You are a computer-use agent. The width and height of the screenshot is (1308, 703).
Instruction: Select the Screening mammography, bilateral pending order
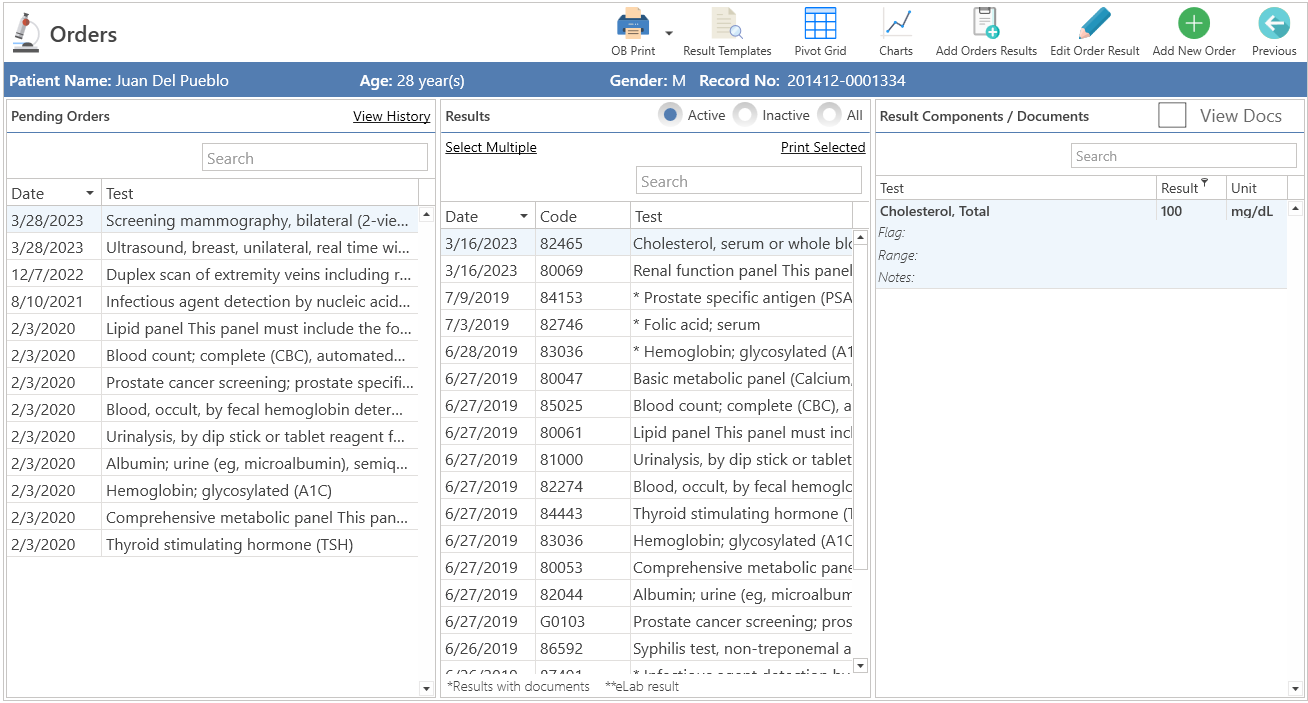(x=212, y=220)
